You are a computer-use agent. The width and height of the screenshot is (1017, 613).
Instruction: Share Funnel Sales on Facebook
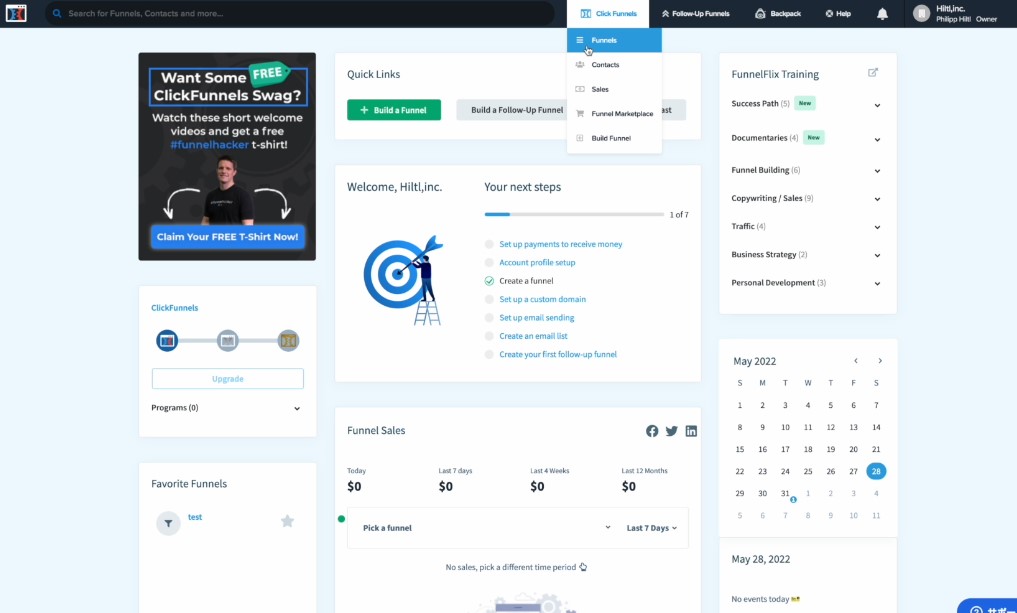(652, 431)
